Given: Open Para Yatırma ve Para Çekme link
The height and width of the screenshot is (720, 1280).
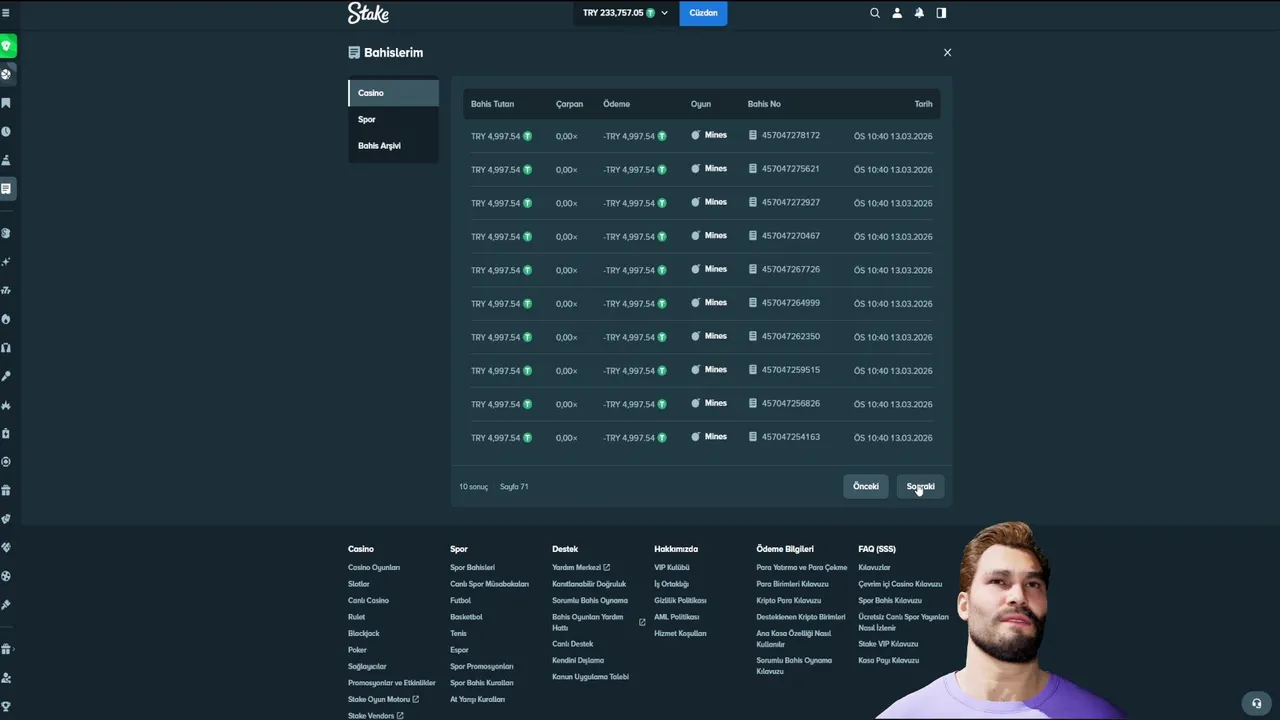Looking at the screenshot, I should 802,567.
